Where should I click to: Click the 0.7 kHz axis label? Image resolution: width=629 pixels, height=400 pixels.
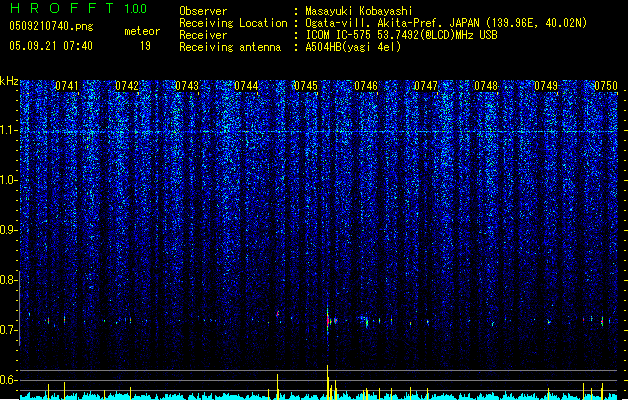pyautogui.click(x=8, y=330)
